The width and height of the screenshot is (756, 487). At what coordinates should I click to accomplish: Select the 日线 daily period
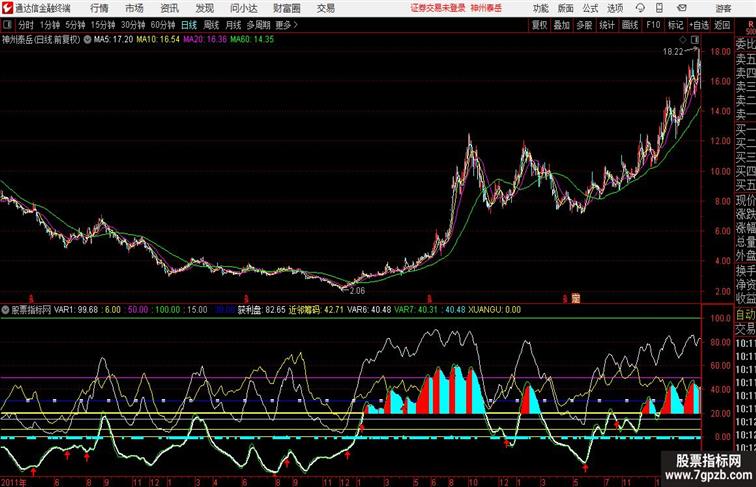[x=189, y=25]
